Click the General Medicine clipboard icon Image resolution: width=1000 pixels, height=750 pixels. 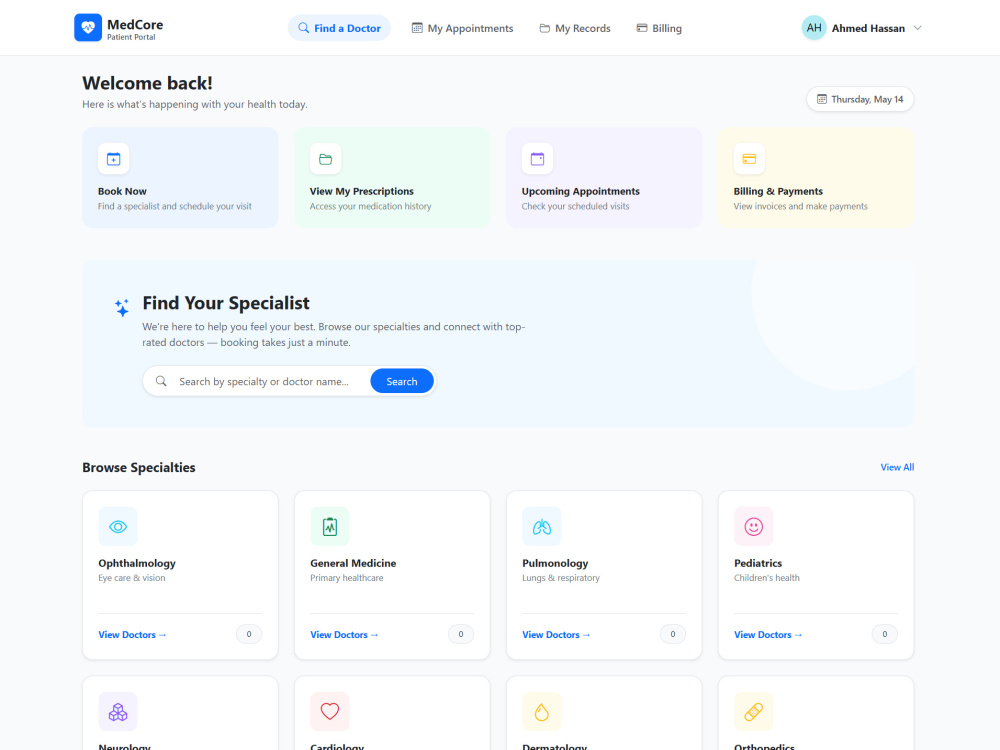coord(330,526)
